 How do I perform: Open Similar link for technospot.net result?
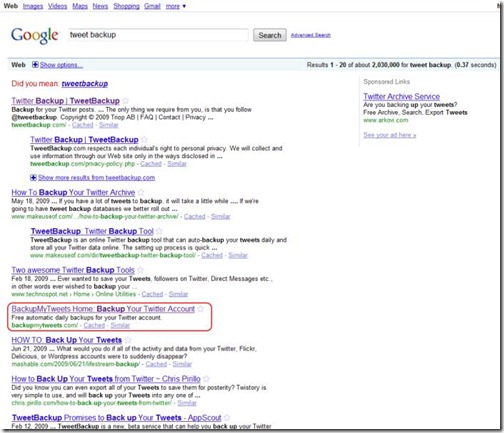(x=178, y=294)
